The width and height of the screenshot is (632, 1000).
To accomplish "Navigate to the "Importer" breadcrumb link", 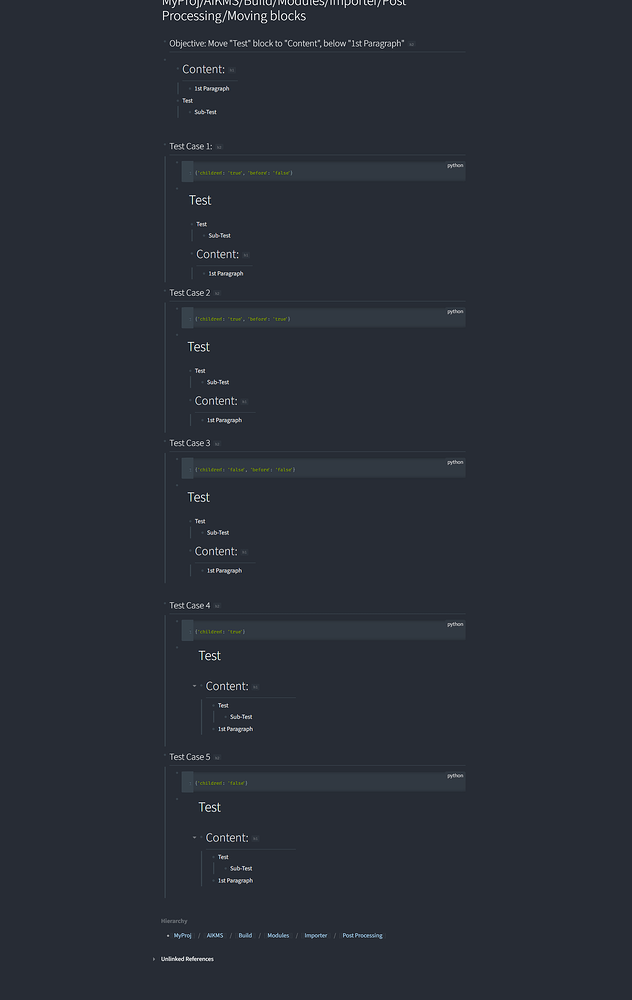I will 316,935.
